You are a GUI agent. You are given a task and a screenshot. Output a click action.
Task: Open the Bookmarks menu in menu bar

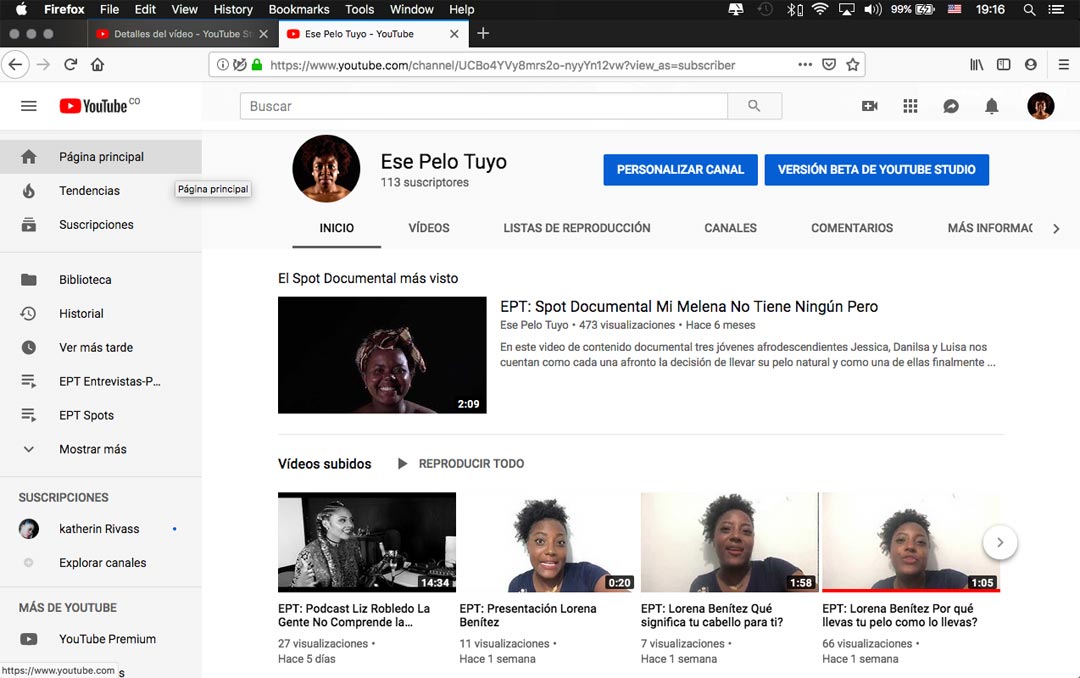pyautogui.click(x=299, y=9)
